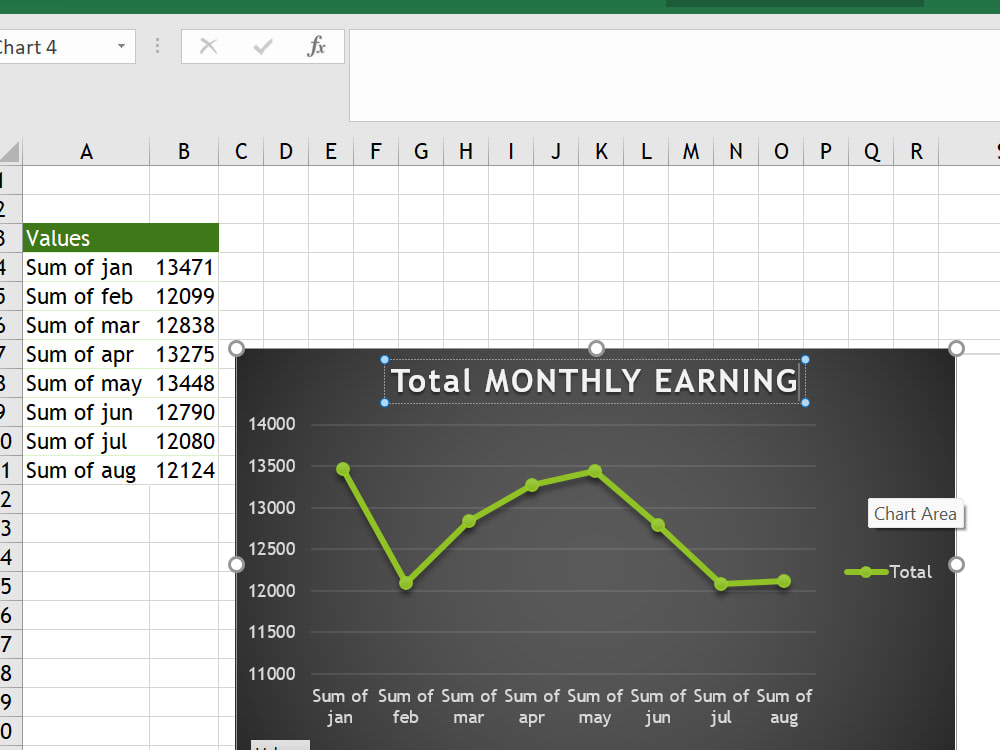
Task: Click the cell with value 12790
Action: point(184,412)
